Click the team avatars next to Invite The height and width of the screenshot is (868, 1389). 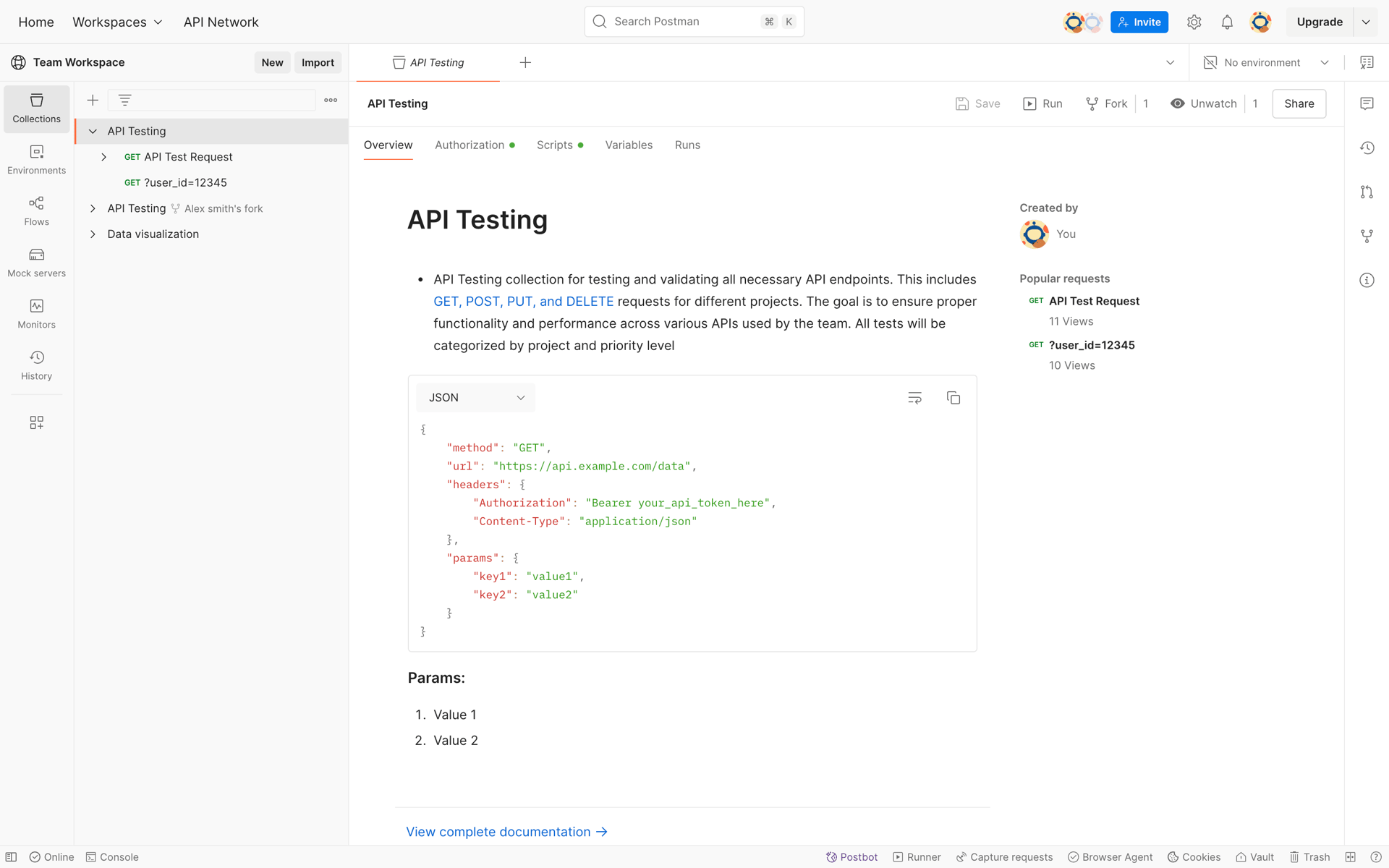click(x=1083, y=22)
